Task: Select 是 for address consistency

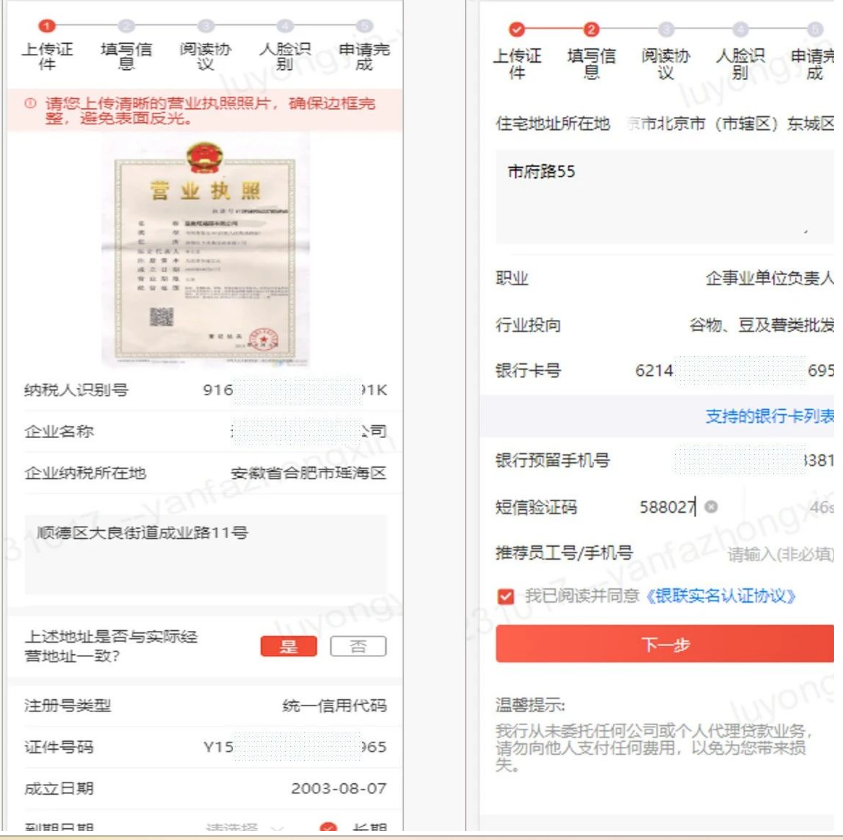Action: [288, 646]
